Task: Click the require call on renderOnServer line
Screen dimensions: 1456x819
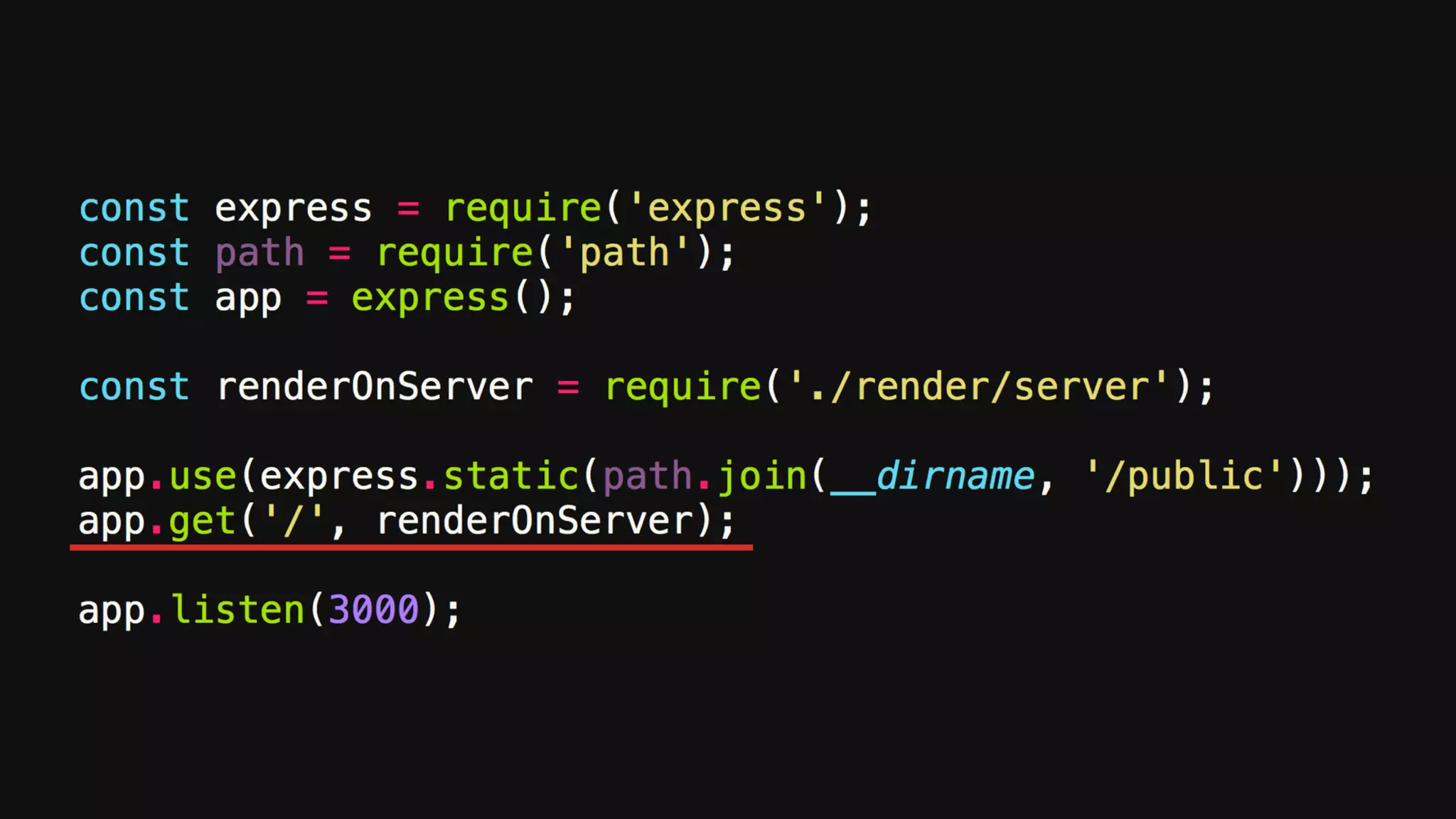Action: point(683,387)
